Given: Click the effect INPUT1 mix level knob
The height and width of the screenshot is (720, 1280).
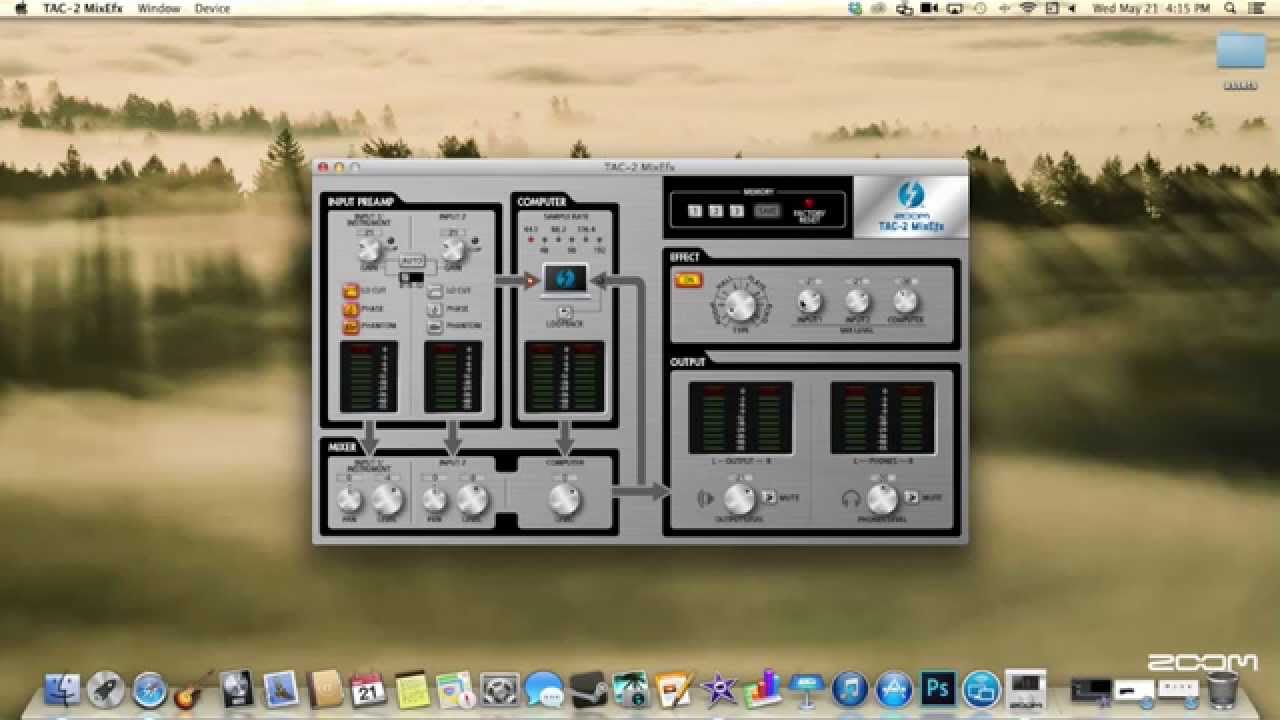Looking at the screenshot, I should tap(809, 301).
